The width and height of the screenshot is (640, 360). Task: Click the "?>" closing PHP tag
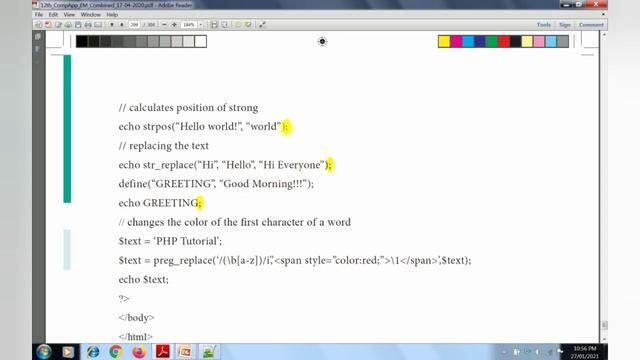click(x=124, y=299)
